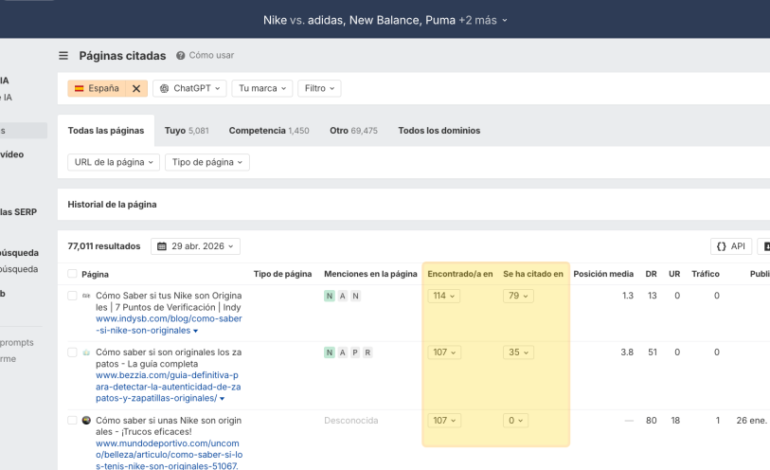Open the mundodeportivo row 107 Encontrado/a en dropdown
Screen dimensions: 770x470
point(444,420)
